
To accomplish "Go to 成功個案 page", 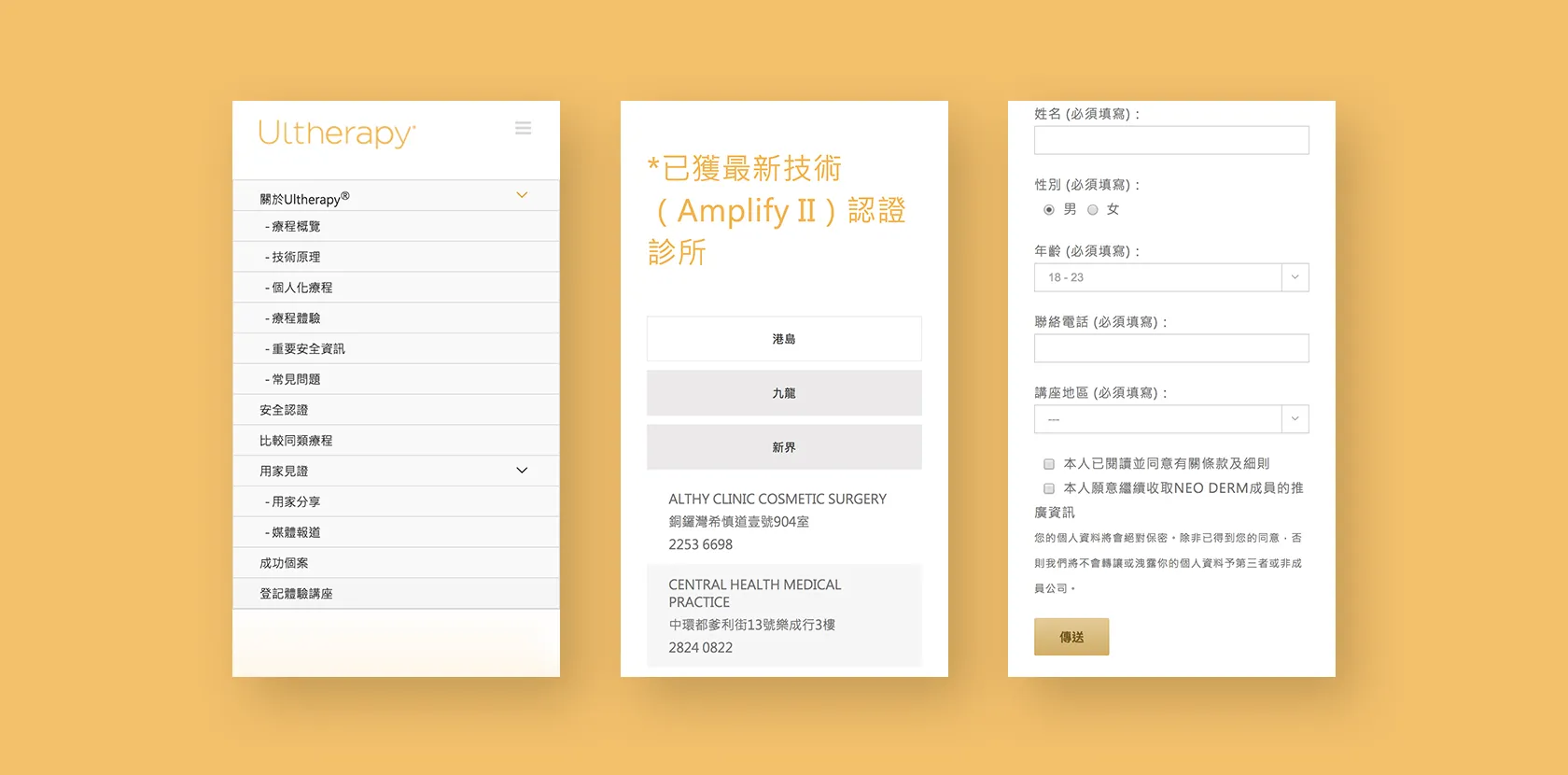I will click(x=396, y=563).
